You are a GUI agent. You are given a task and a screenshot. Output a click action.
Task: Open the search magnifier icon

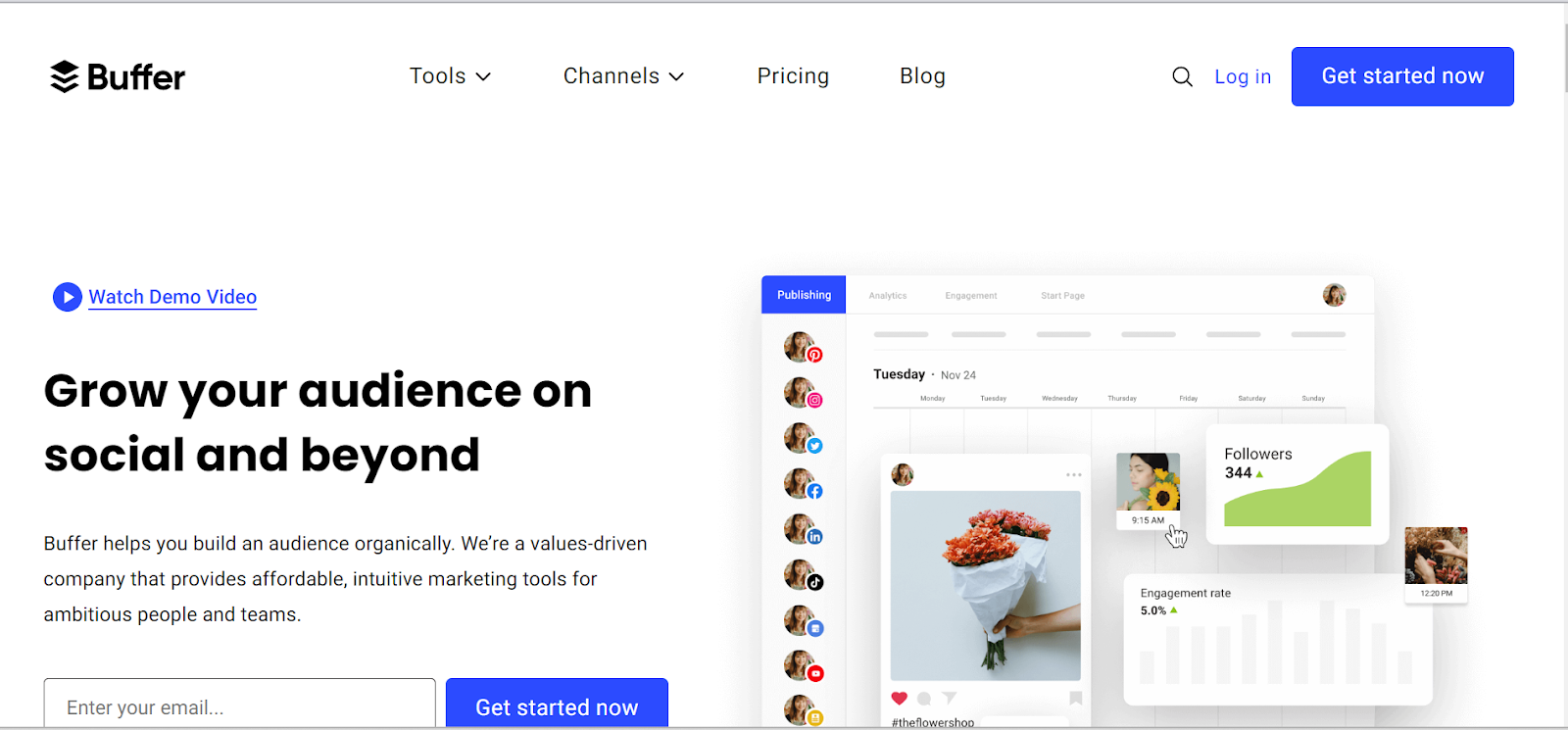[x=1182, y=76]
